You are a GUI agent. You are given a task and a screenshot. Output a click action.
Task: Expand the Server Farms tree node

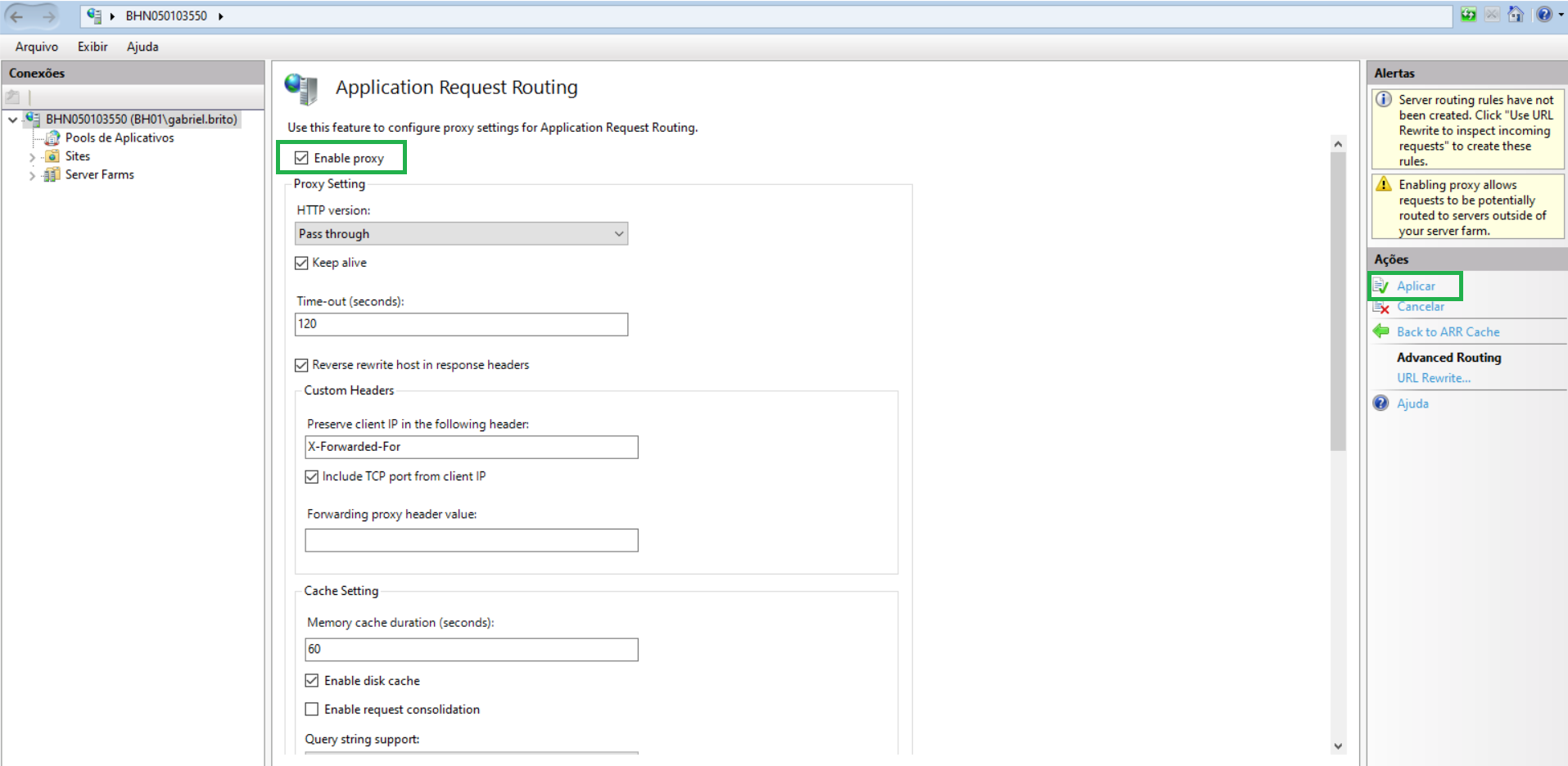point(32,175)
